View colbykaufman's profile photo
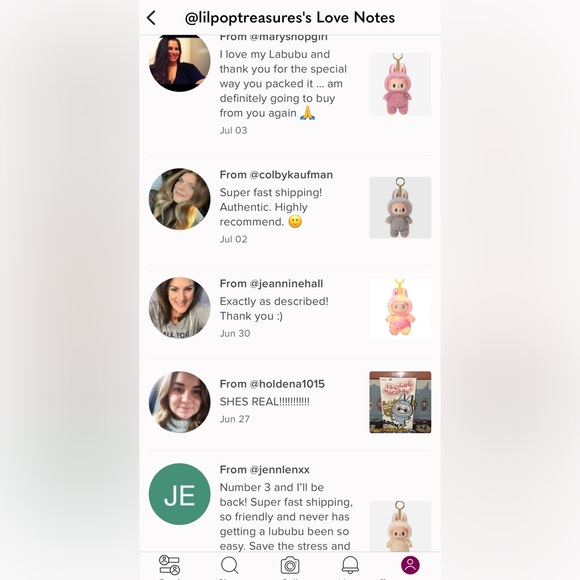Screen dimensions: 580x580 click(179, 199)
